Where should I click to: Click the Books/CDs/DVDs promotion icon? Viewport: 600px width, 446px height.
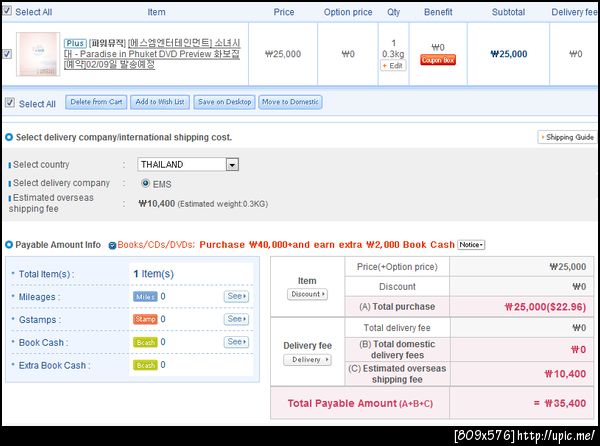pos(112,246)
